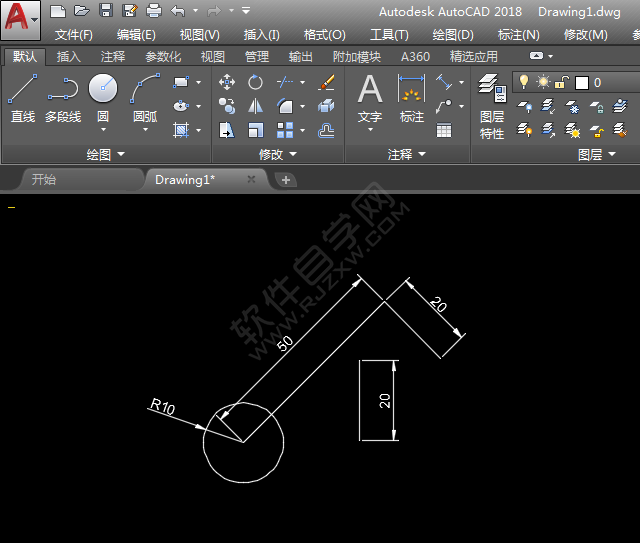Select the 圆 (Circle) tool
The image size is (640, 543).
click(x=103, y=98)
